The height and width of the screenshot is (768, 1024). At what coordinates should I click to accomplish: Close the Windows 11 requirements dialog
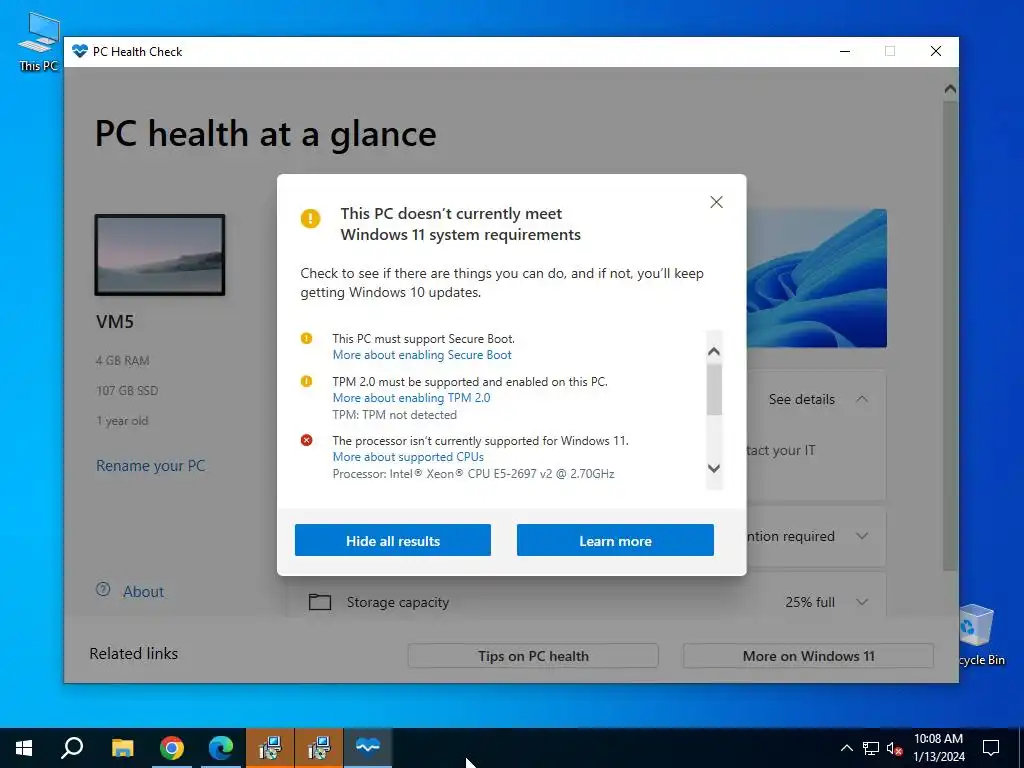(x=716, y=202)
